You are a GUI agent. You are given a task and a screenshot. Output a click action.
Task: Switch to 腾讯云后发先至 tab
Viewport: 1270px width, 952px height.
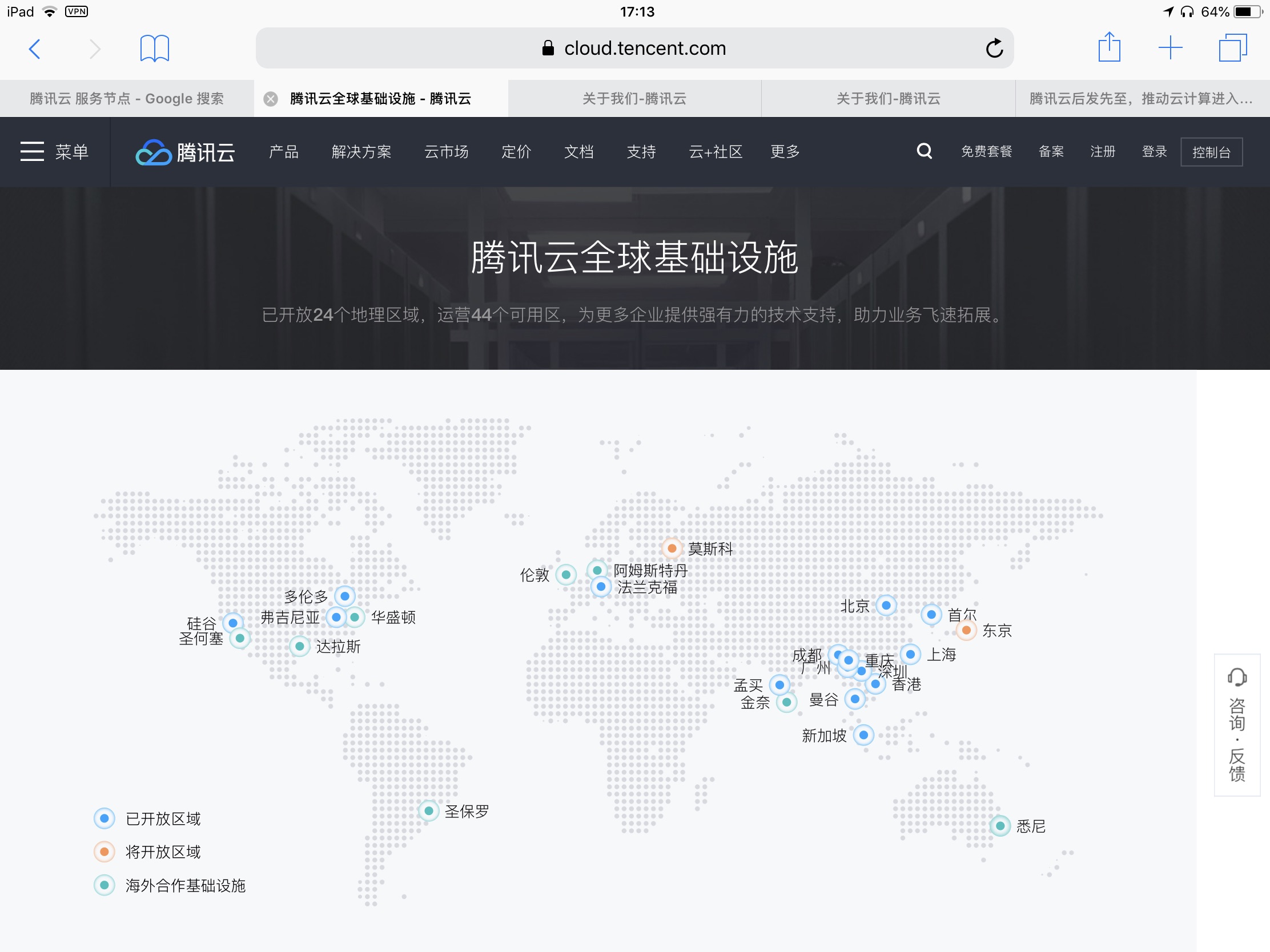pyautogui.click(x=1142, y=99)
